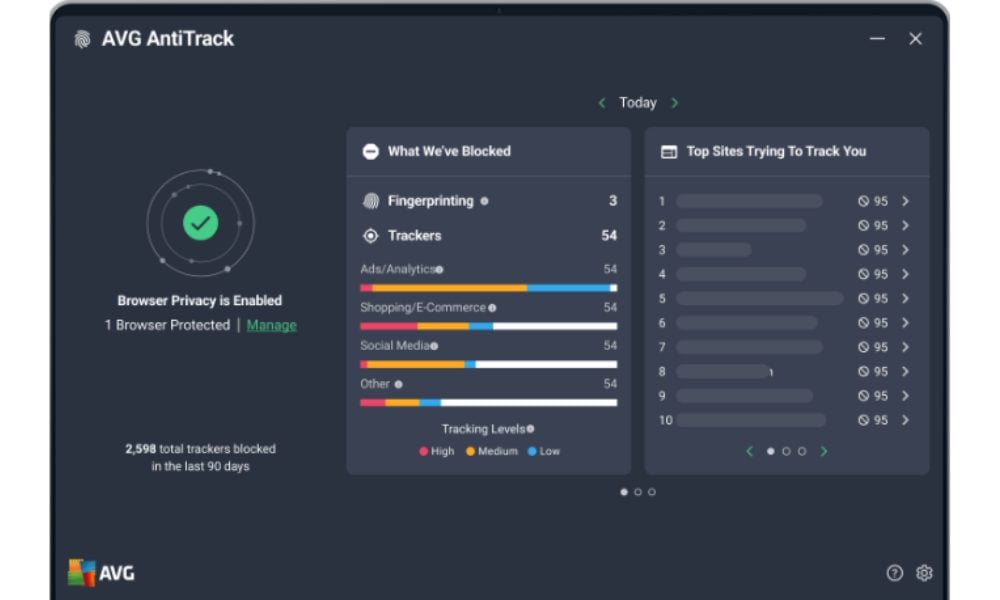The width and height of the screenshot is (1000, 600).
Task: Click the Trackers count 54
Action: (x=609, y=236)
